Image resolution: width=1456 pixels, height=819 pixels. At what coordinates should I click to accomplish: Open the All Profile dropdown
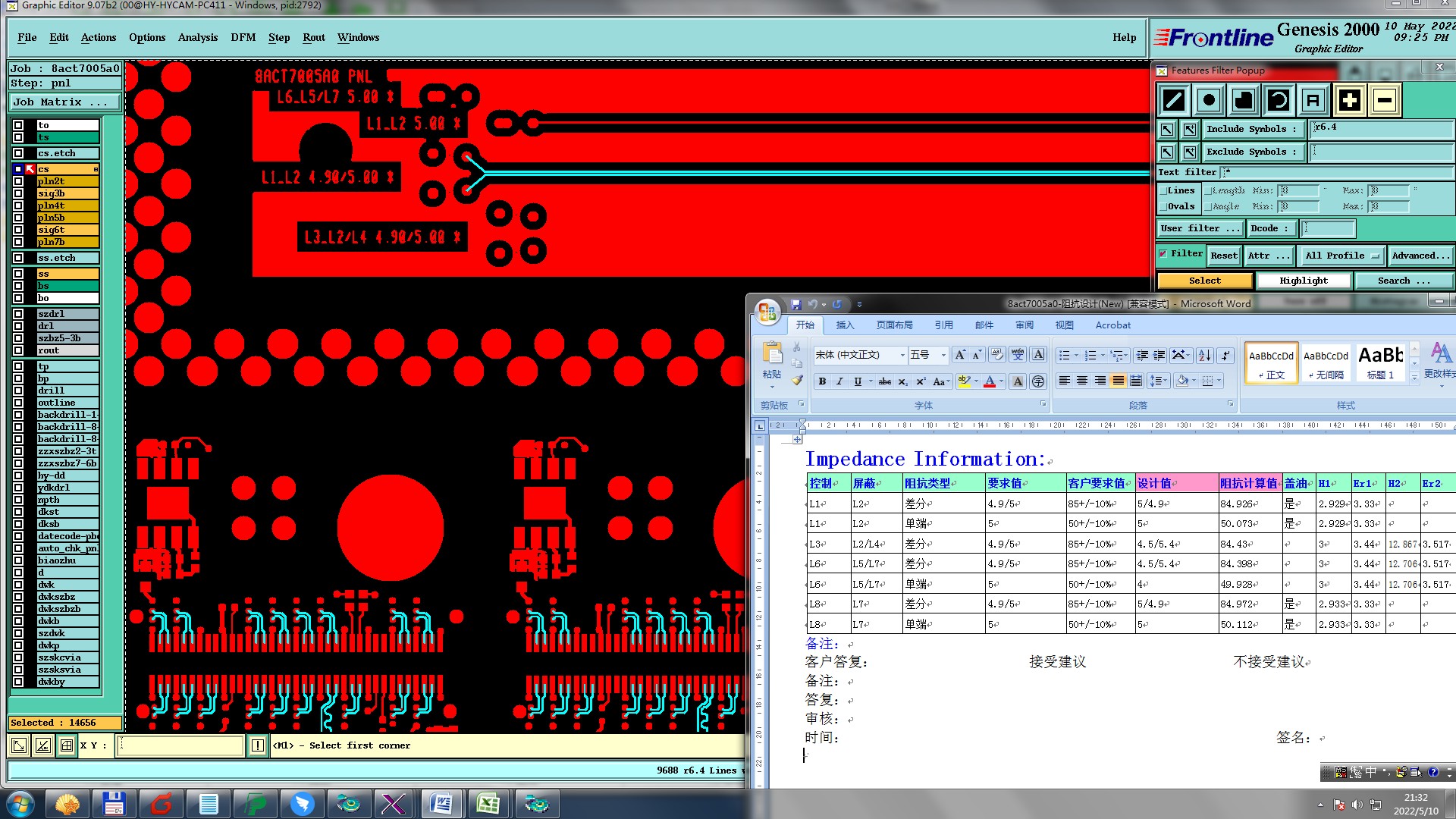1341,256
